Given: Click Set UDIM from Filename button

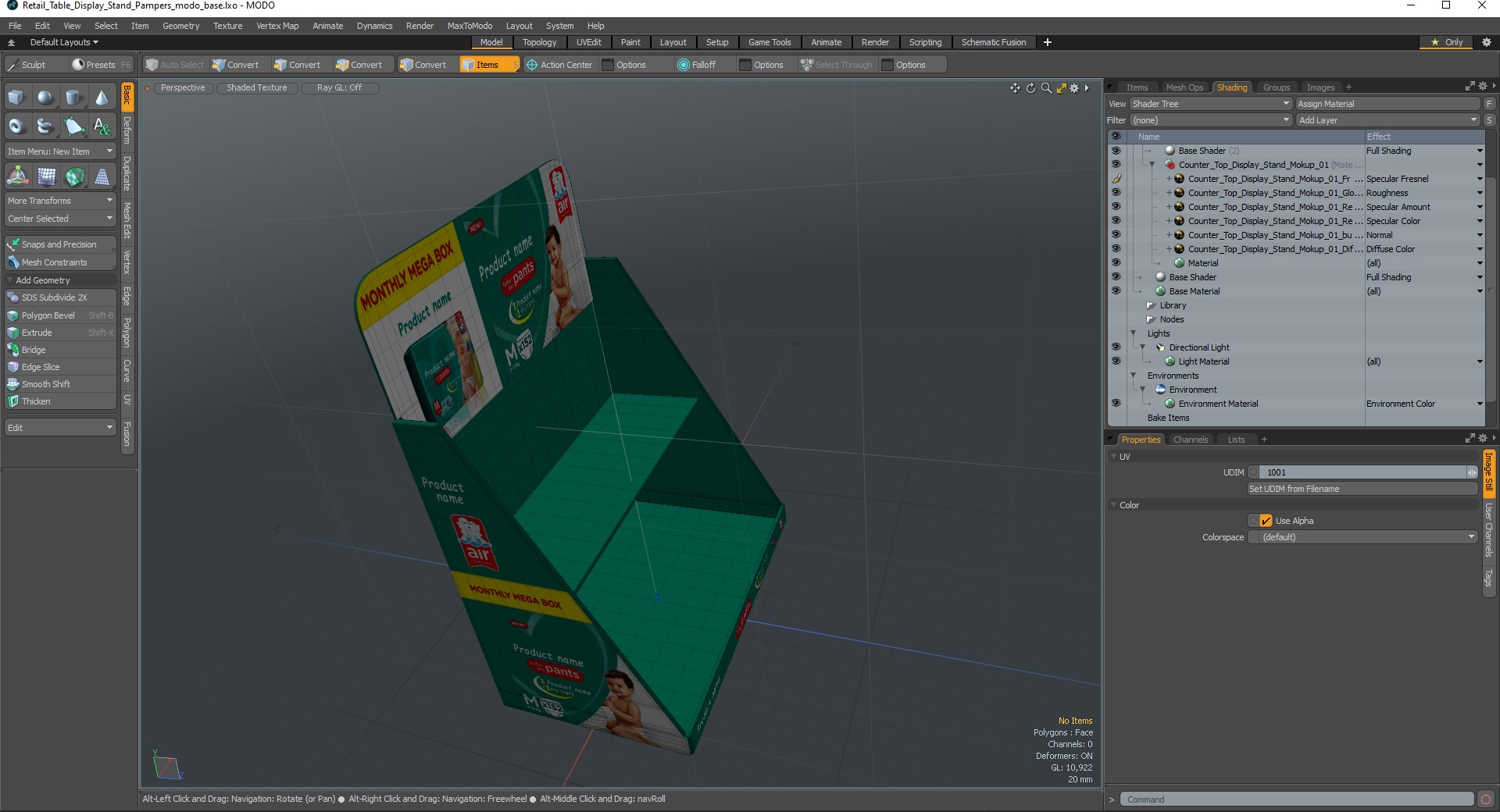Looking at the screenshot, I should [x=1362, y=489].
